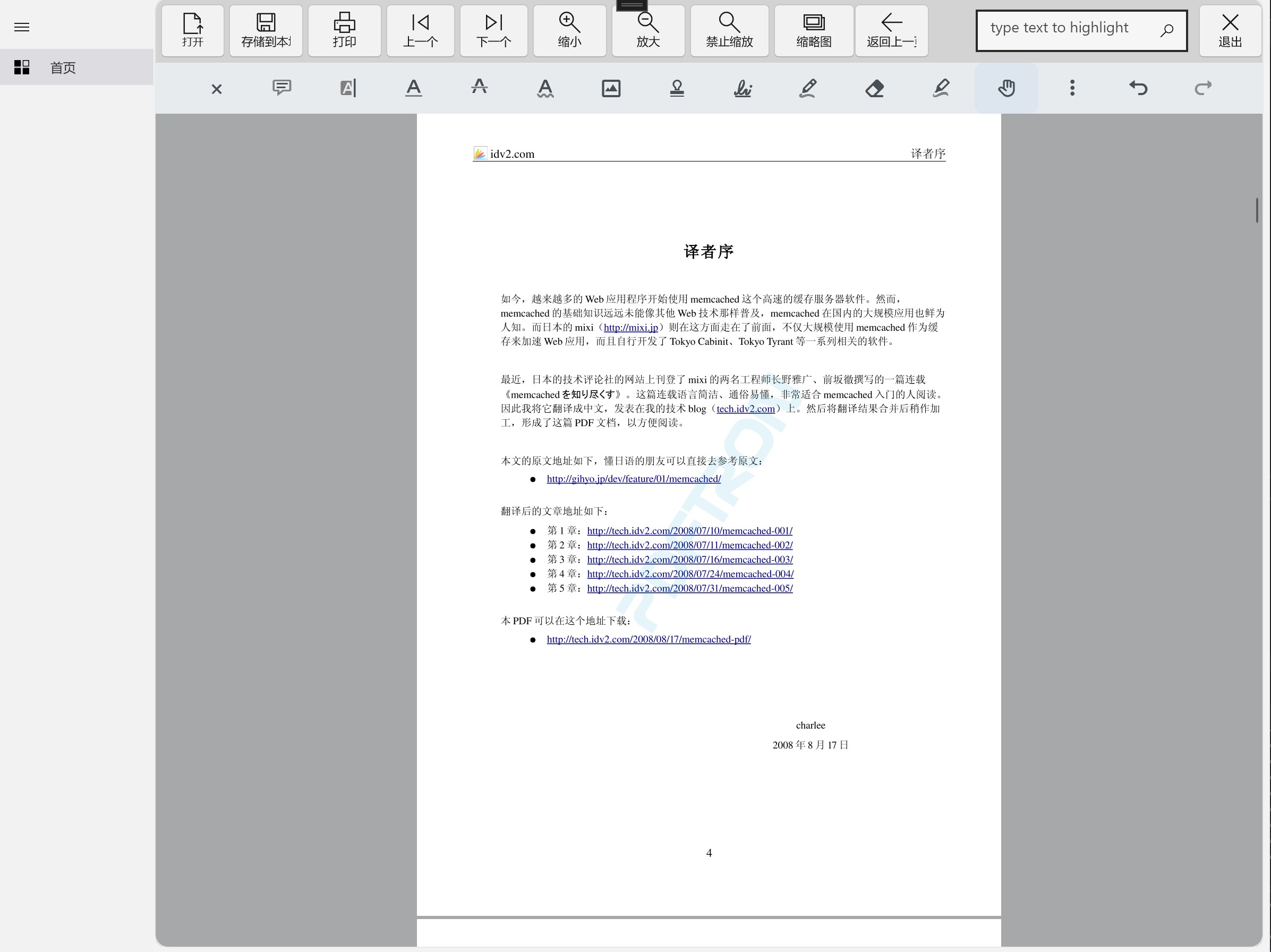Select the sticky note comment tool
The width and height of the screenshot is (1271, 952).
coord(282,88)
